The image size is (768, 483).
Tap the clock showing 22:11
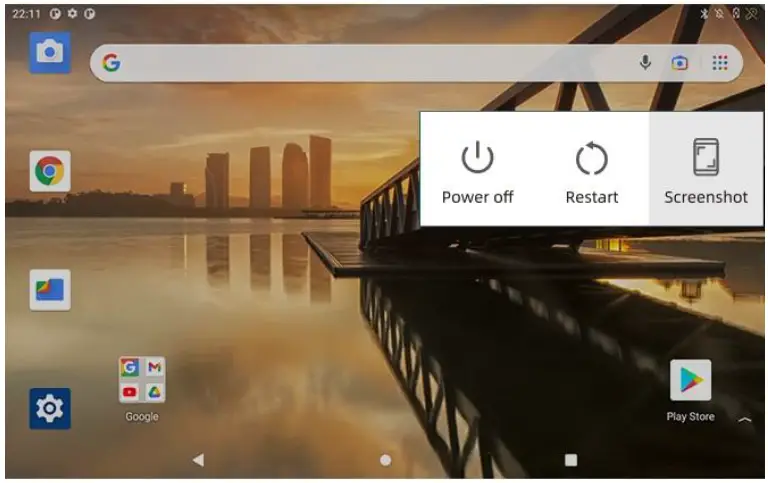[x=26, y=14]
